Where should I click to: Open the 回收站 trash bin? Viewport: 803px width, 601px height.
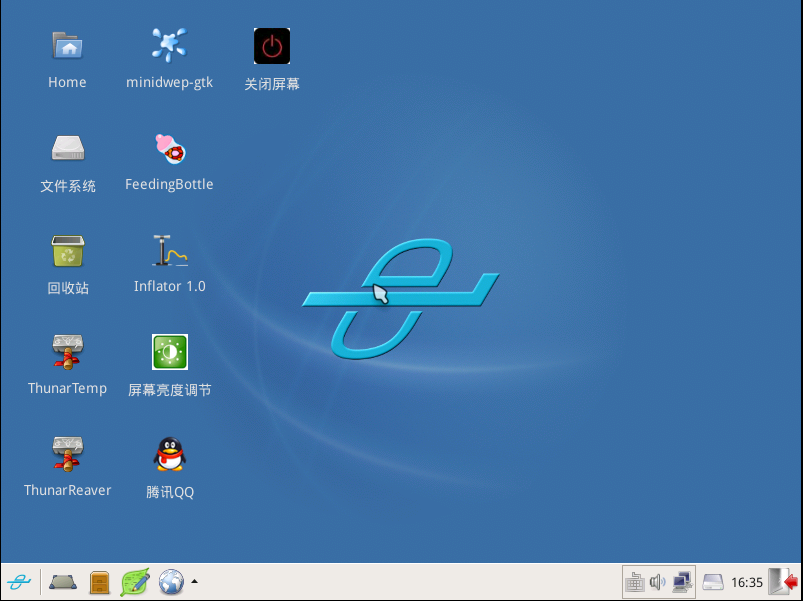pyautogui.click(x=68, y=251)
